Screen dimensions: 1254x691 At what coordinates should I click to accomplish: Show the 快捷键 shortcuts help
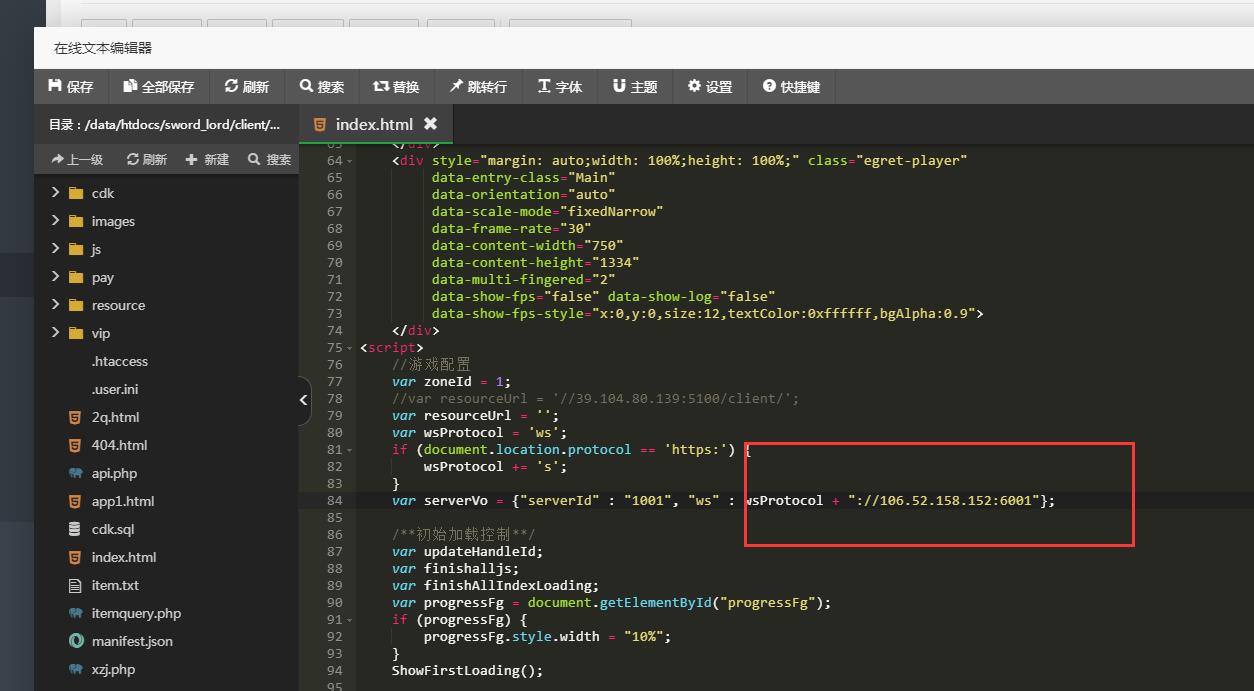point(791,87)
